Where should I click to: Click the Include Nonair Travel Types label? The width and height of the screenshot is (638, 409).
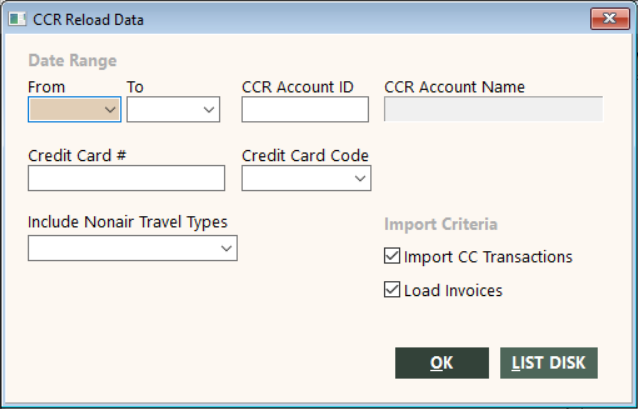(x=128, y=222)
